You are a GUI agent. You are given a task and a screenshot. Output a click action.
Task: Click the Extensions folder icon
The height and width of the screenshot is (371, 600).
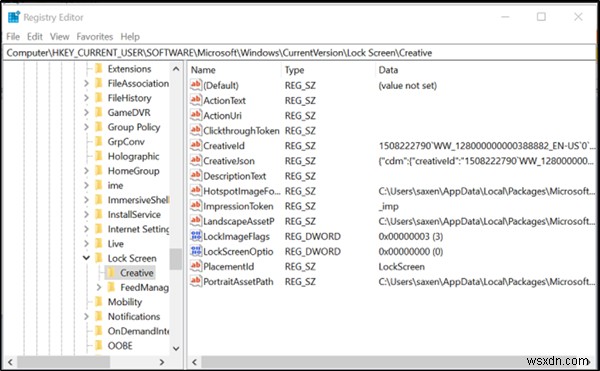pos(99,69)
